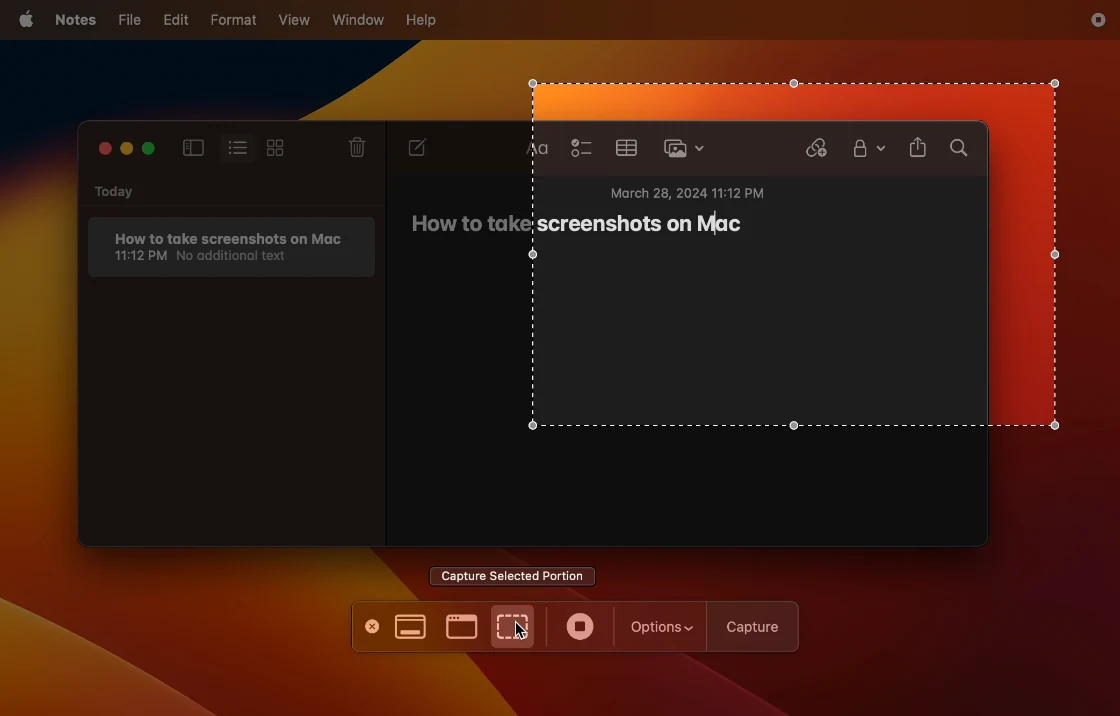Maximize Notes window with green button
This screenshot has height=716, width=1120.
(149, 148)
